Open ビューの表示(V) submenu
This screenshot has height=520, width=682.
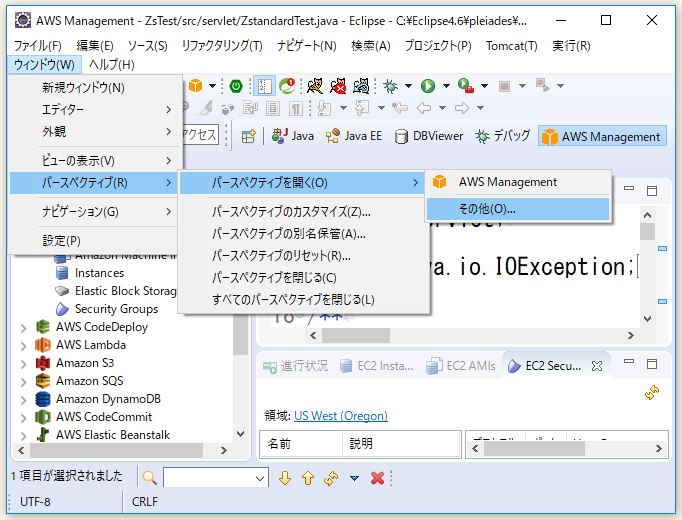(94, 160)
